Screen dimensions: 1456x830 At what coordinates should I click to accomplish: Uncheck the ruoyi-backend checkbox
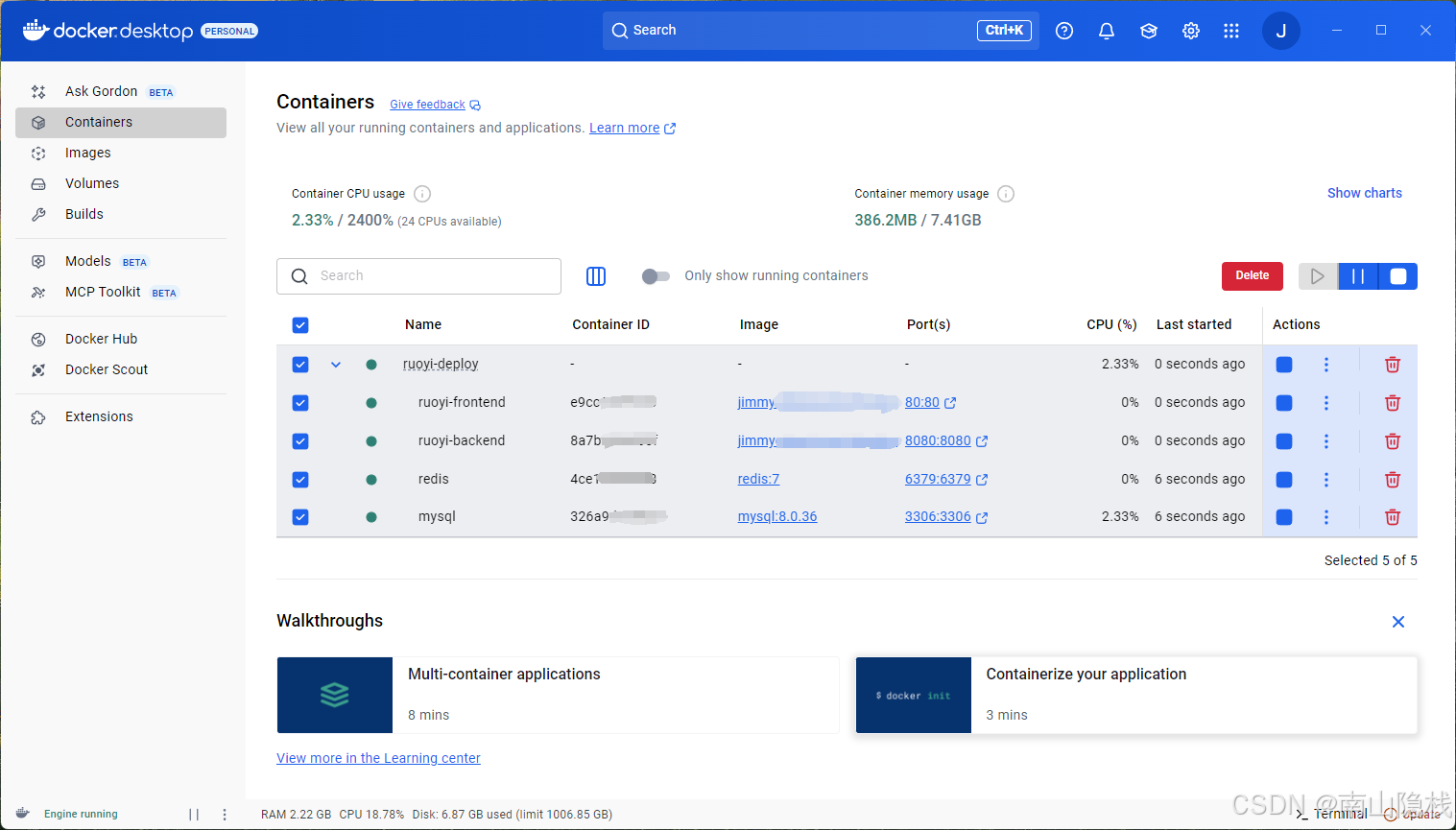[300, 441]
